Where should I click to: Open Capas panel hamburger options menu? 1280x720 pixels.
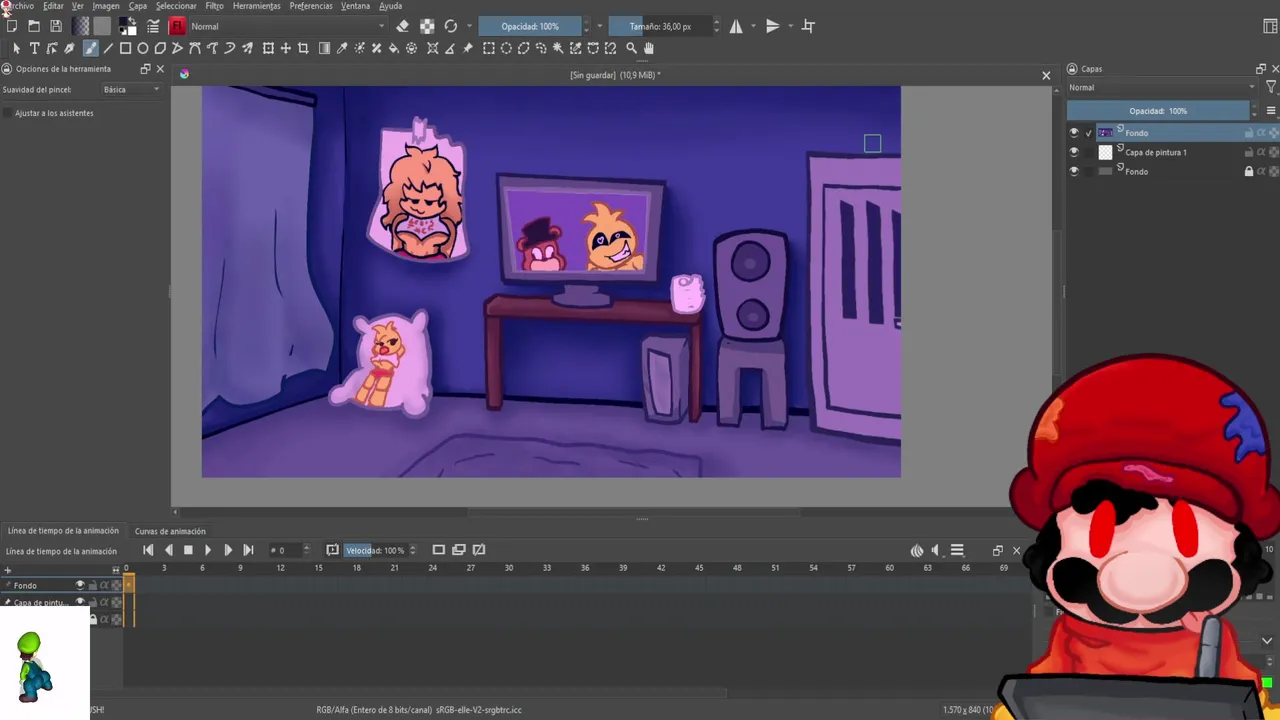(1271, 111)
